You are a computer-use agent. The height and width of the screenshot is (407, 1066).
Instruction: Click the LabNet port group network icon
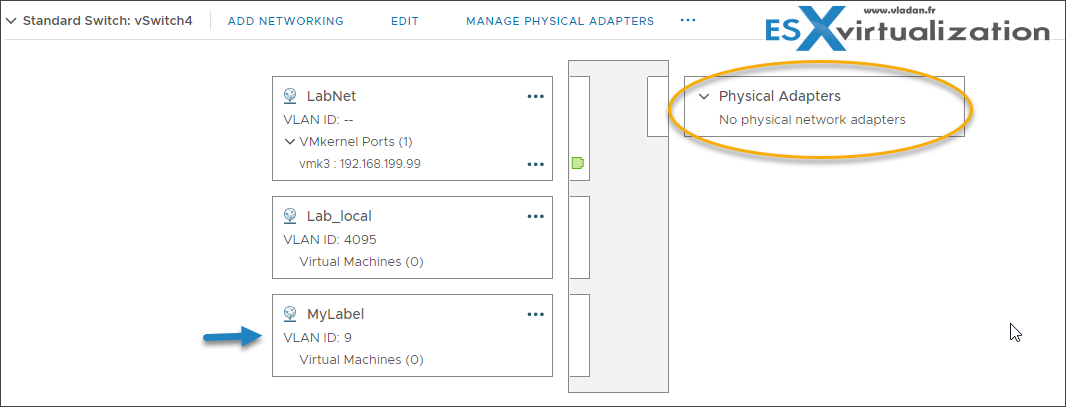coord(290,96)
